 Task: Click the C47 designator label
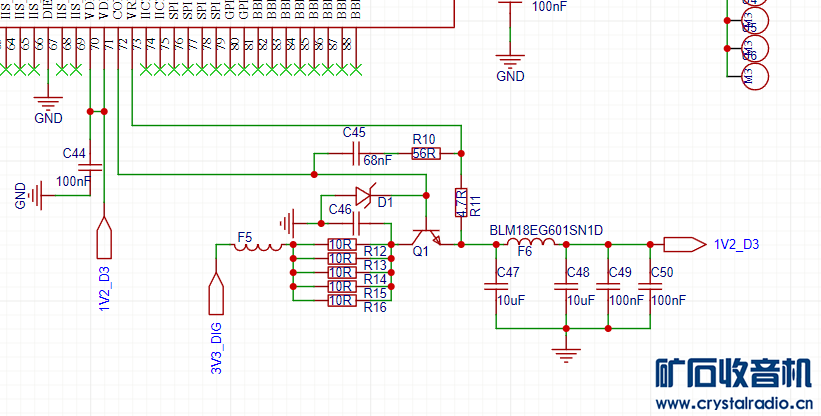click(x=508, y=273)
